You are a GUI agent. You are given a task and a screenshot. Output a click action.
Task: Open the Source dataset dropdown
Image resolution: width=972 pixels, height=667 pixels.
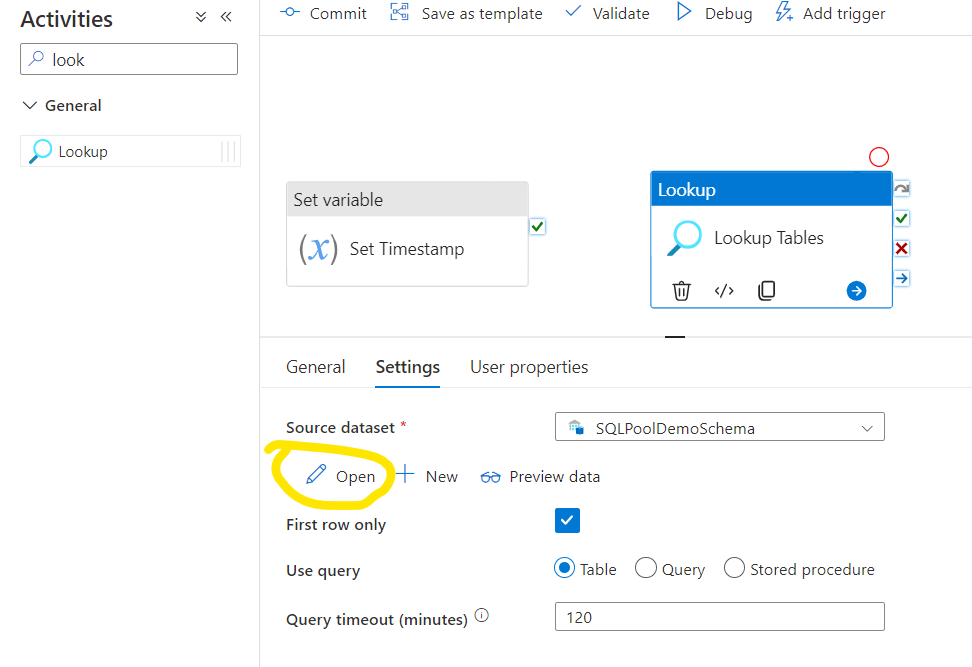coord(719,428)
